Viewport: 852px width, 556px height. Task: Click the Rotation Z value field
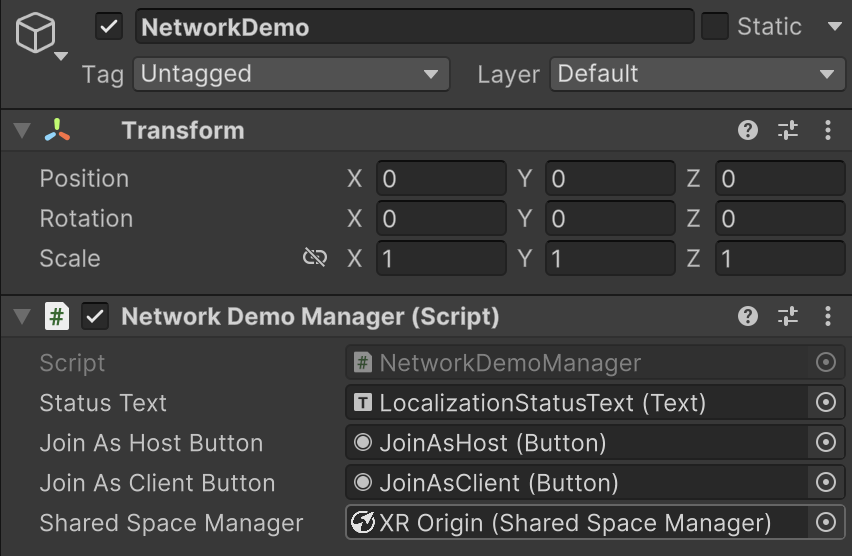click(780, 218)
